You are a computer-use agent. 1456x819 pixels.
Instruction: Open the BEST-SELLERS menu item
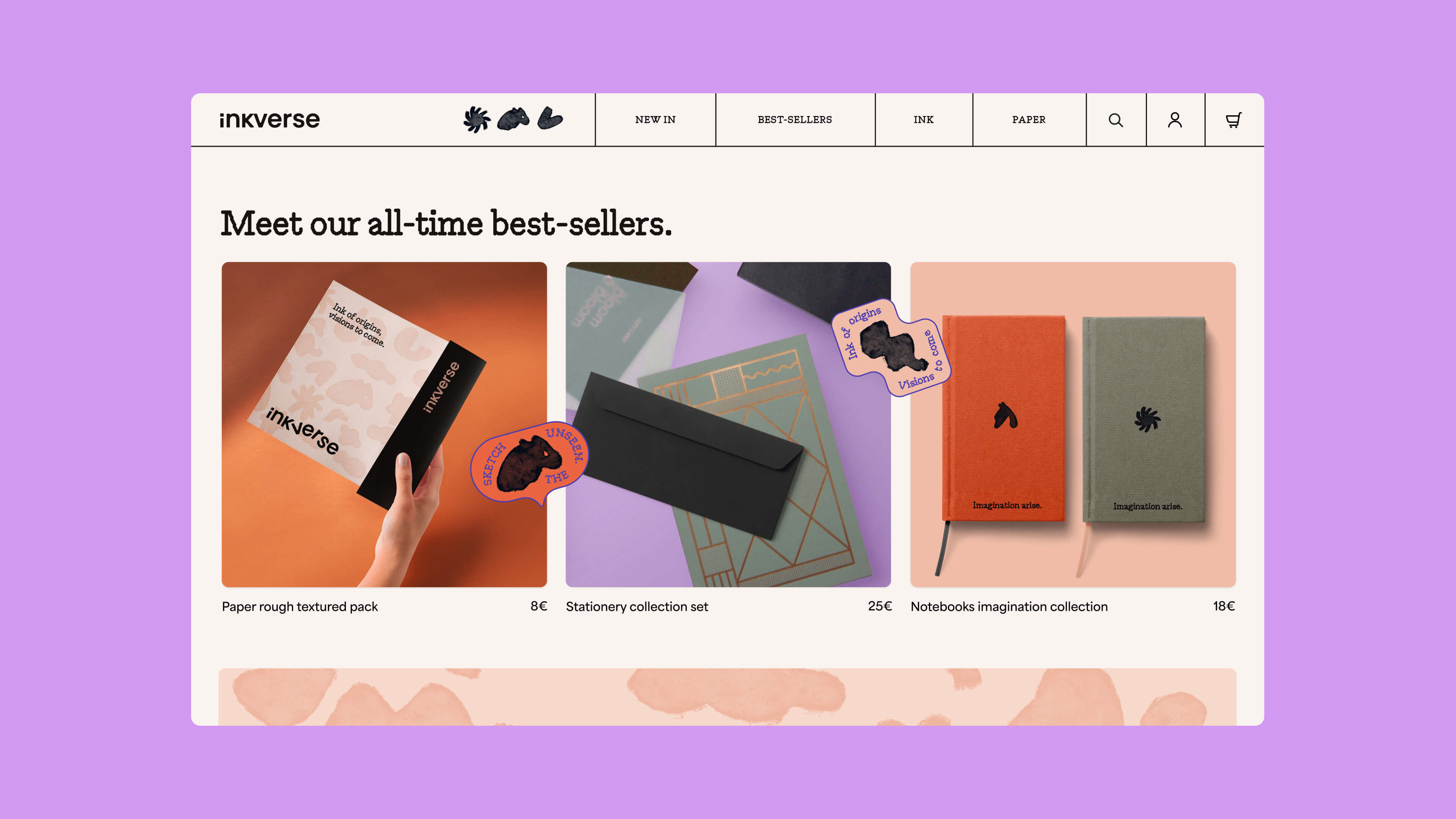[795, 120]
